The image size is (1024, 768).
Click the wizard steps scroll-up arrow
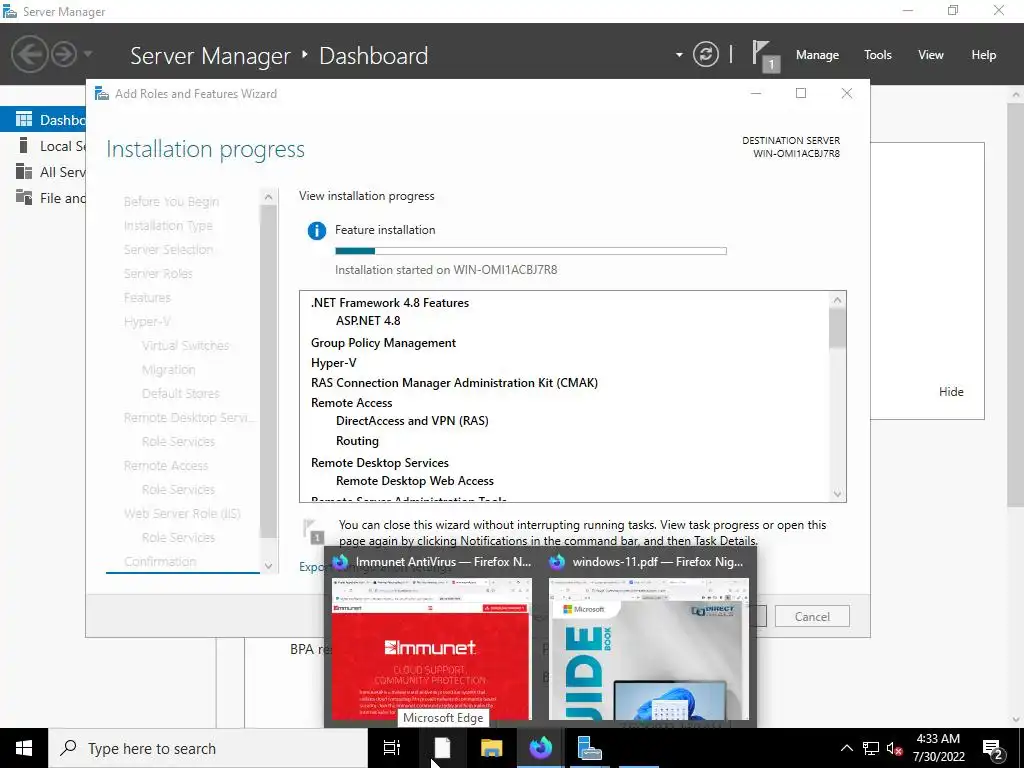coord(268,197)
